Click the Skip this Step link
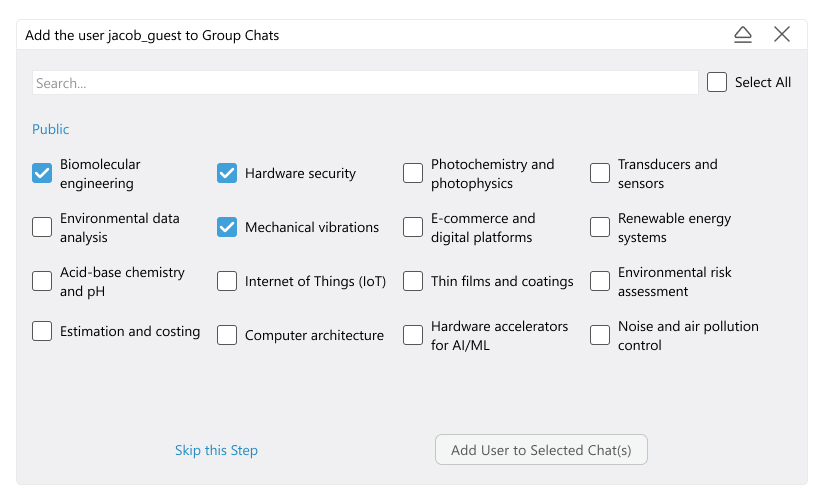This screenshot has width=824, height=501. pos(216,451)
